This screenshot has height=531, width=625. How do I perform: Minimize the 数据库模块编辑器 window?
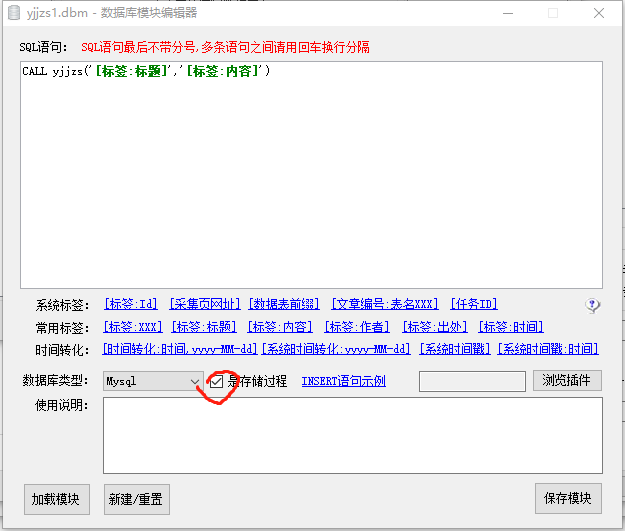point(508,13)
